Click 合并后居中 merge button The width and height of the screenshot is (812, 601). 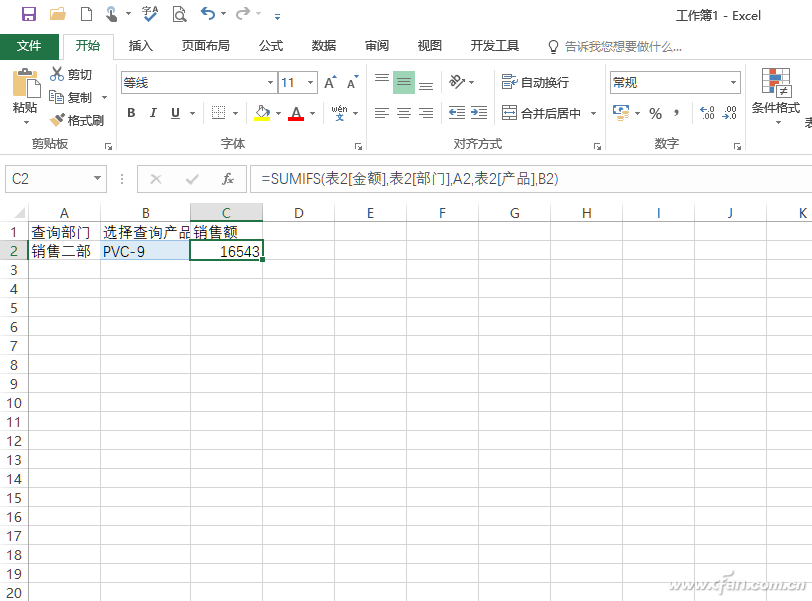(x=542, y=113)
